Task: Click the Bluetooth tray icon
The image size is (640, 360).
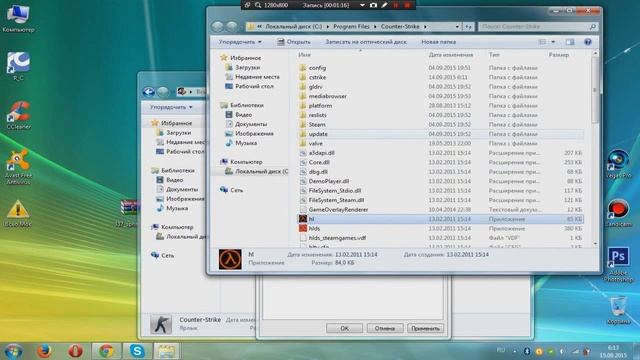Action: pos(527,351)
